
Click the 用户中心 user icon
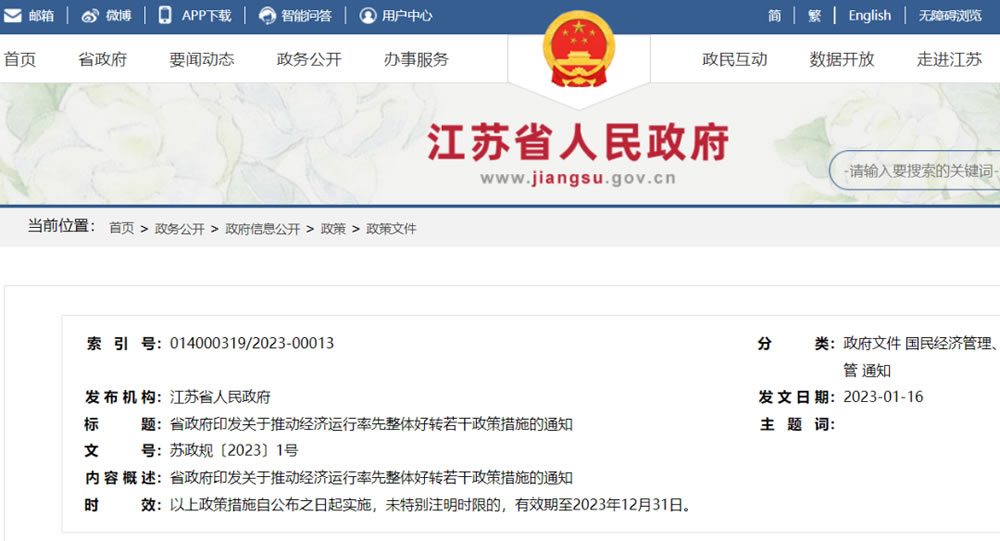[x=368, y=15]
